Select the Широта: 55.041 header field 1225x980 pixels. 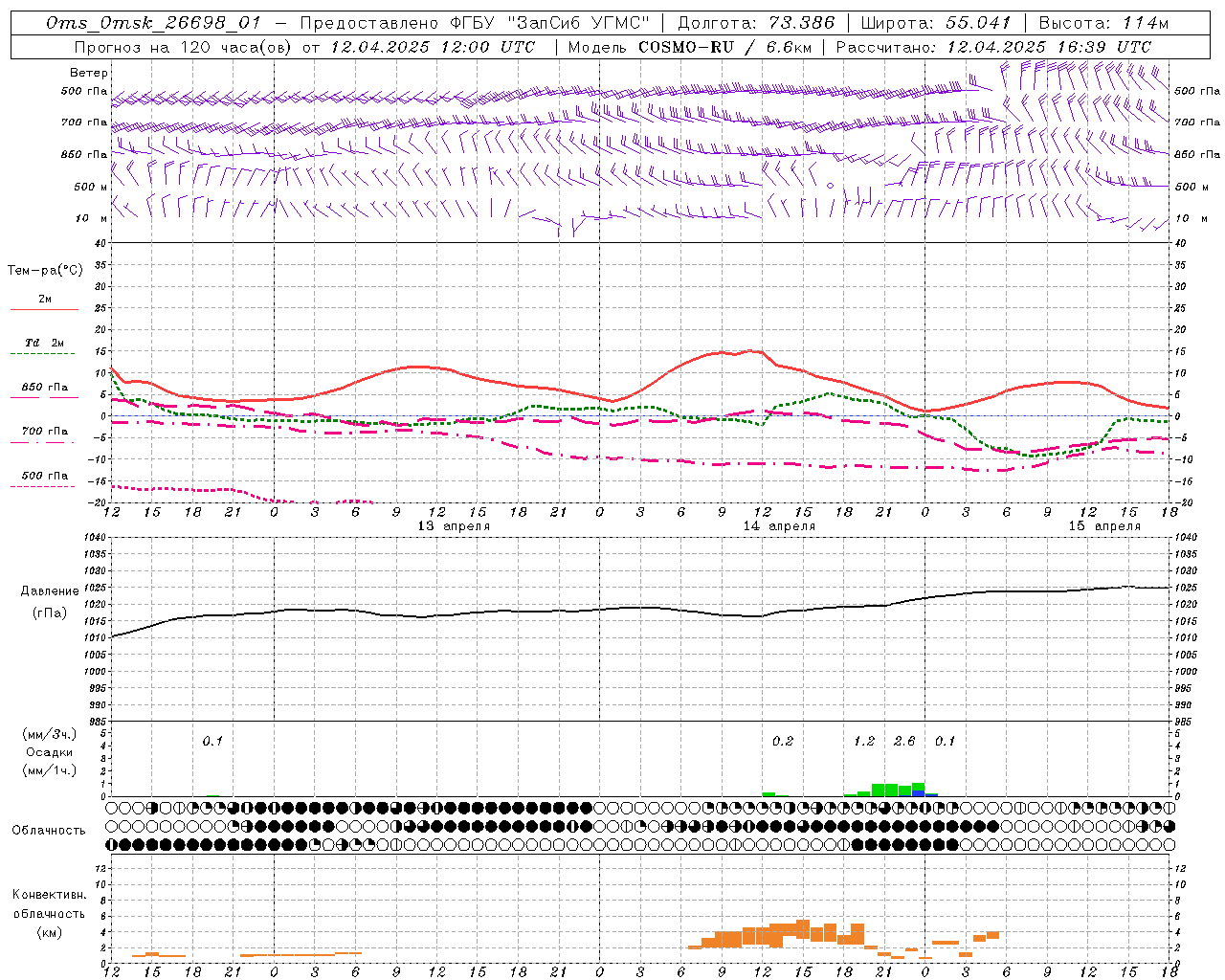[x=936, y=23]
